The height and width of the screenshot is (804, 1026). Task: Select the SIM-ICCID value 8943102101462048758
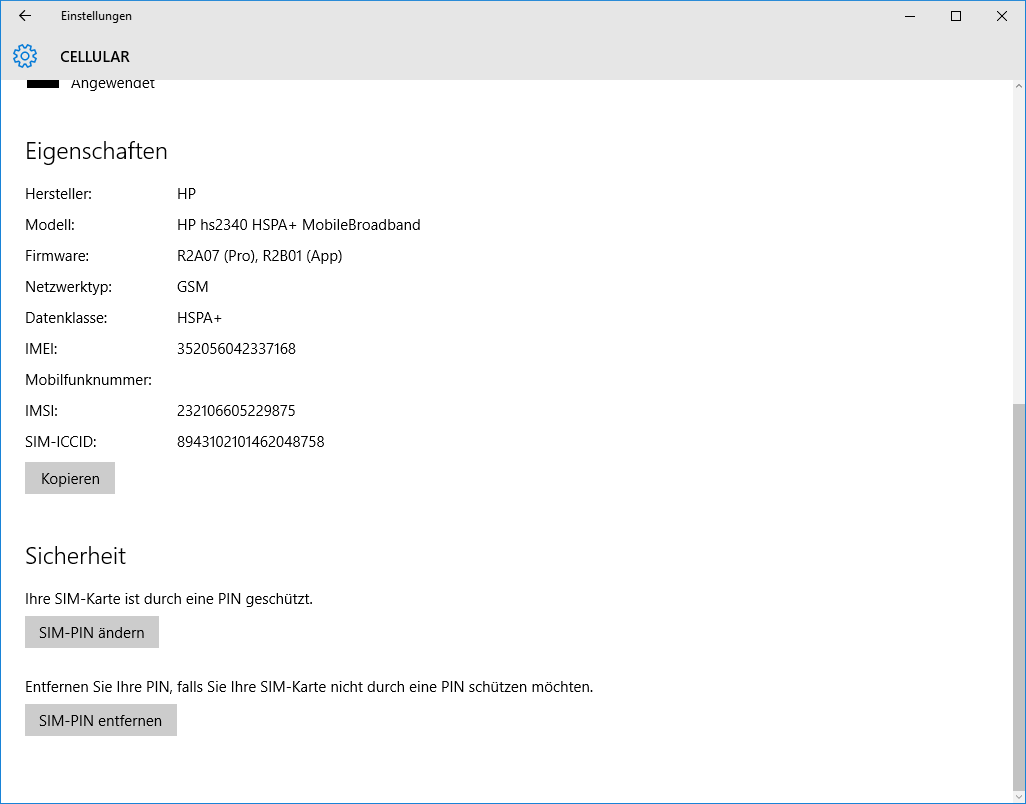coord(251,442)
